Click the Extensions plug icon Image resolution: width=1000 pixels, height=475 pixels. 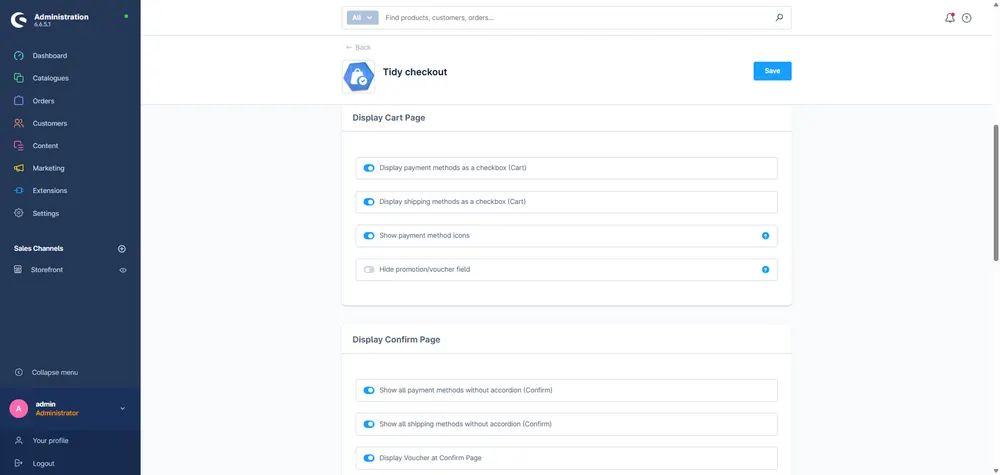pos(18,191)
